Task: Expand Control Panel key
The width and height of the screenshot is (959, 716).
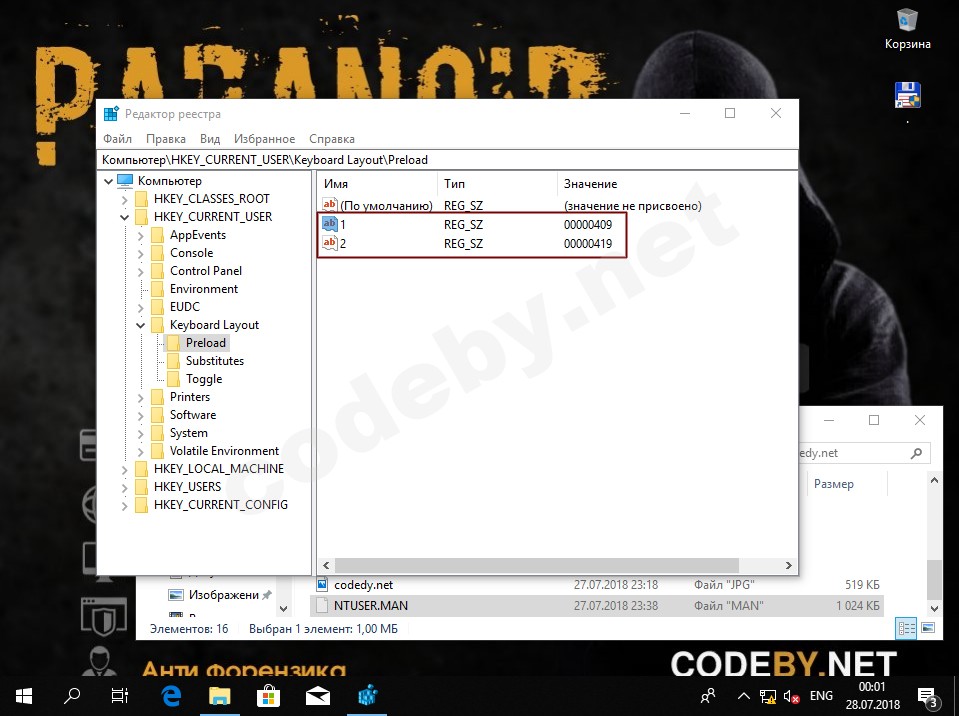Action: (141, 271)
